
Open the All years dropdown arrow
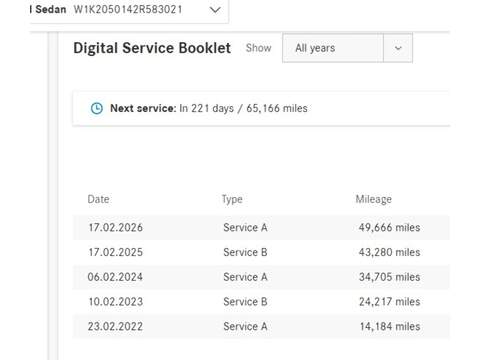[398, 48]
